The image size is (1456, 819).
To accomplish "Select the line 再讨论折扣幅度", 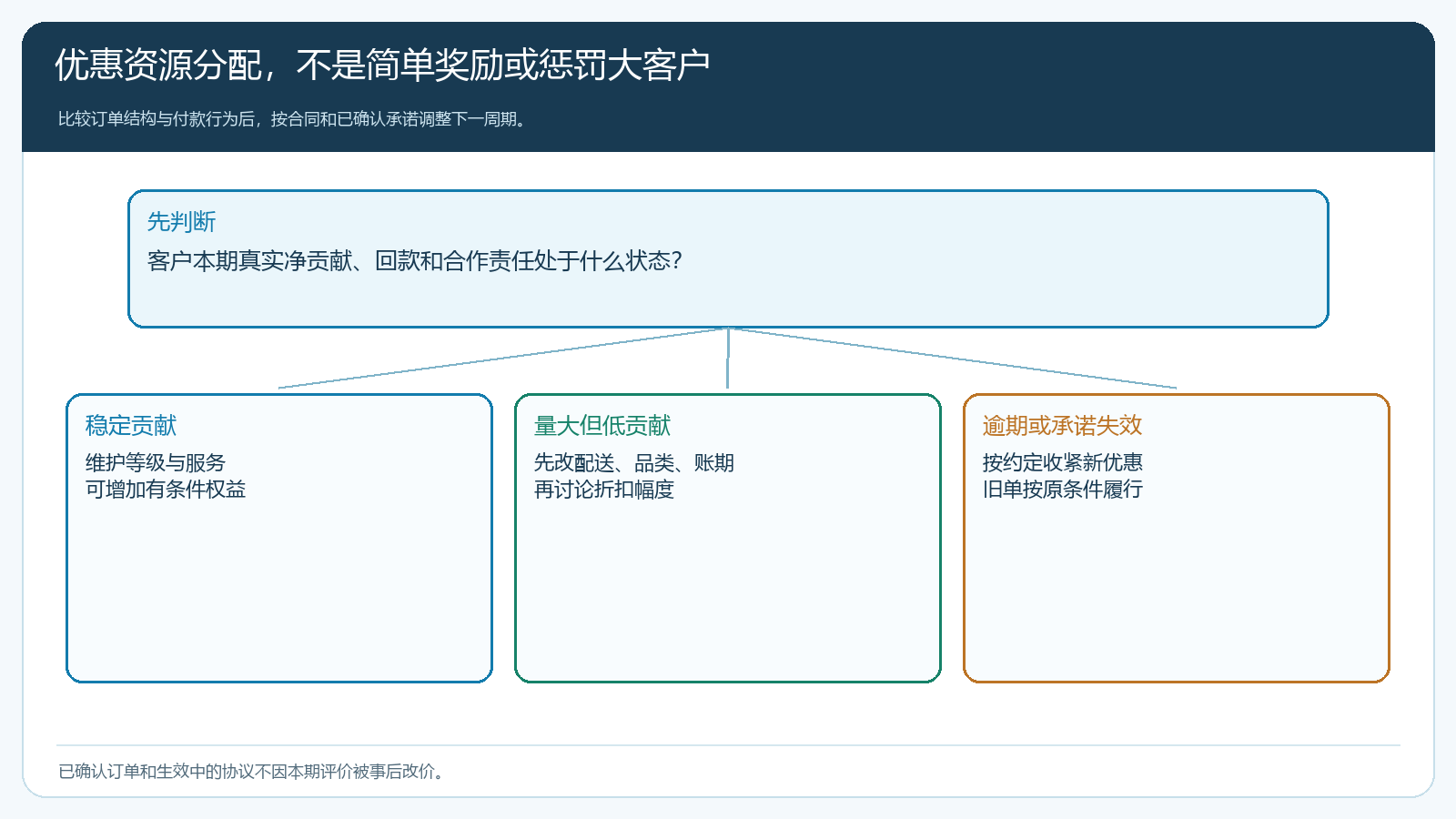I will pos(604,490).
